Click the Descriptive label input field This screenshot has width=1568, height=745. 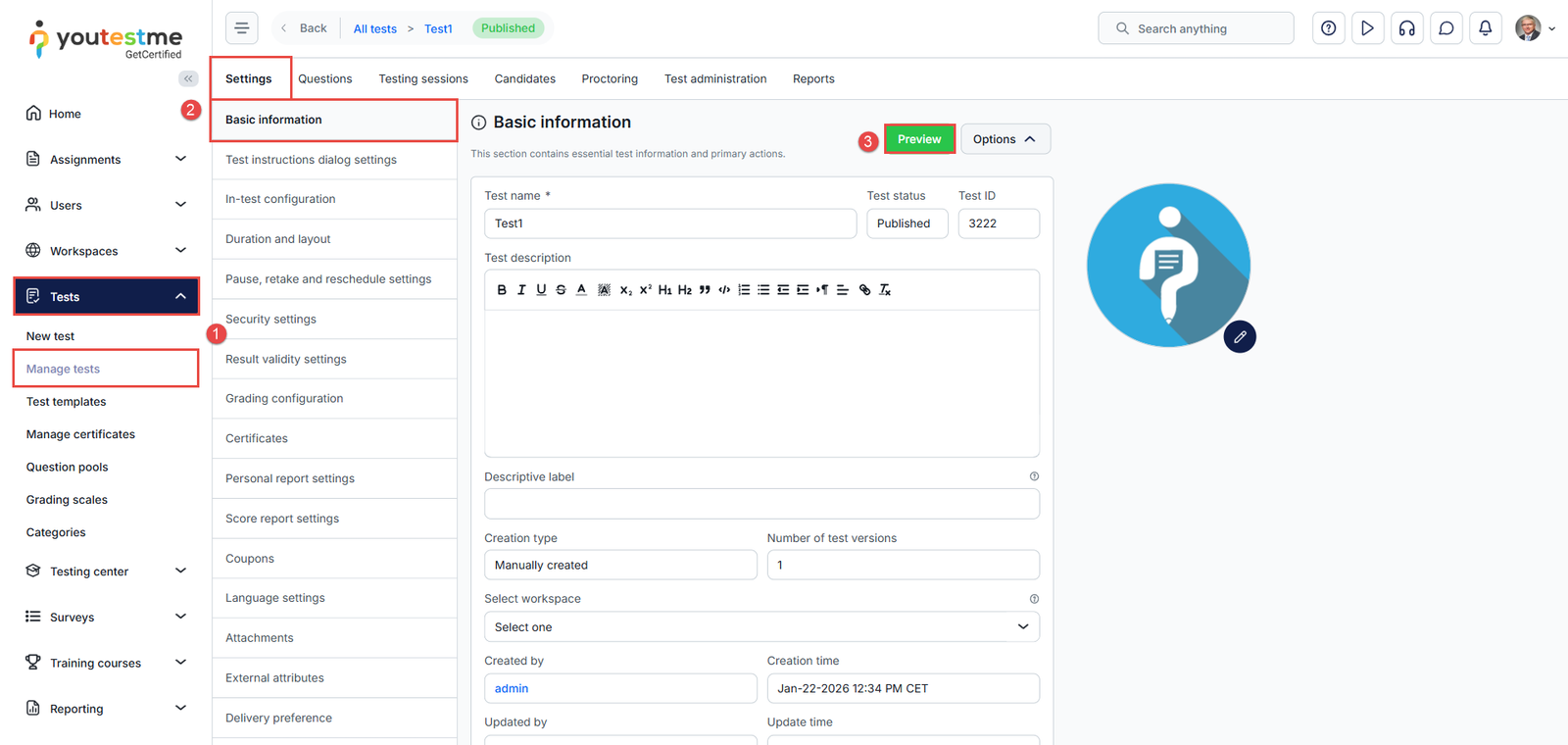tap(761, 504)
